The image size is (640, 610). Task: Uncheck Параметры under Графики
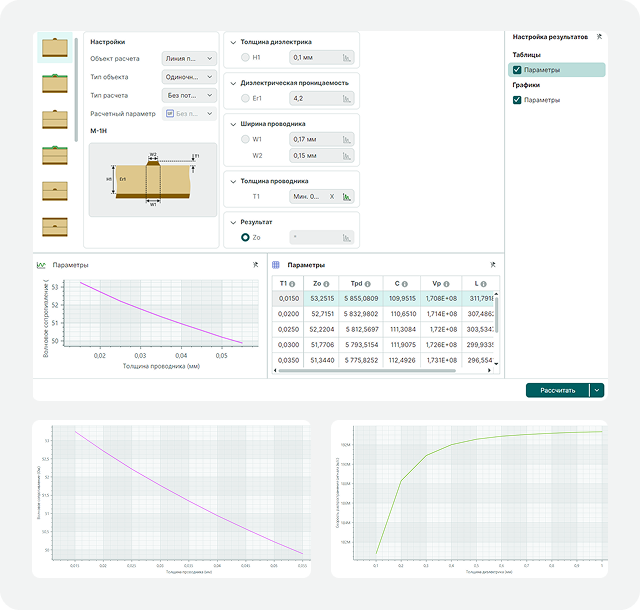[x=517, y=100]
